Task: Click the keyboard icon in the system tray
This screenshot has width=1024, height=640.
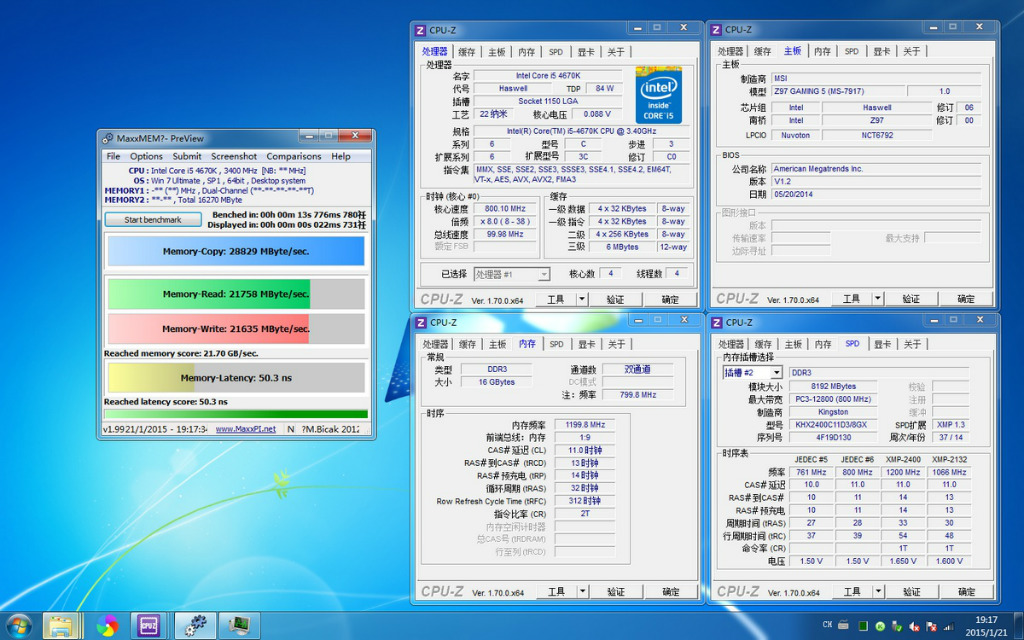Action: point(844,625)
